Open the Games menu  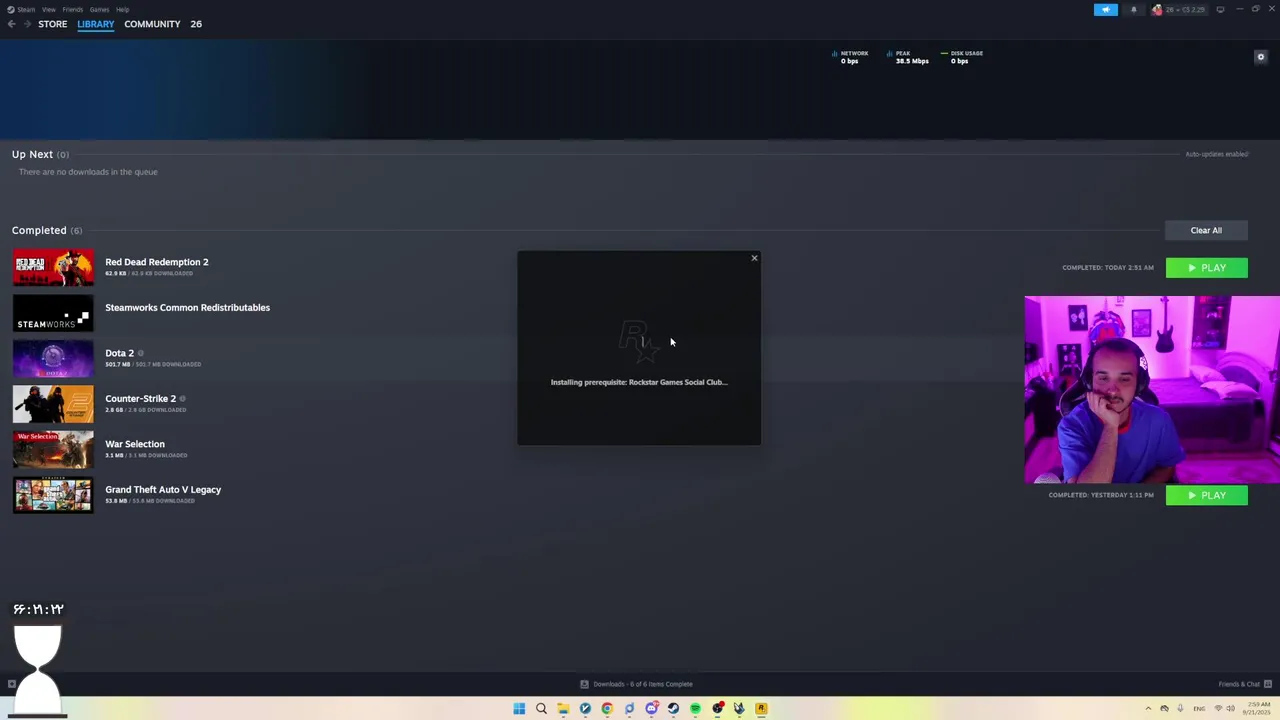coord(99,9)
